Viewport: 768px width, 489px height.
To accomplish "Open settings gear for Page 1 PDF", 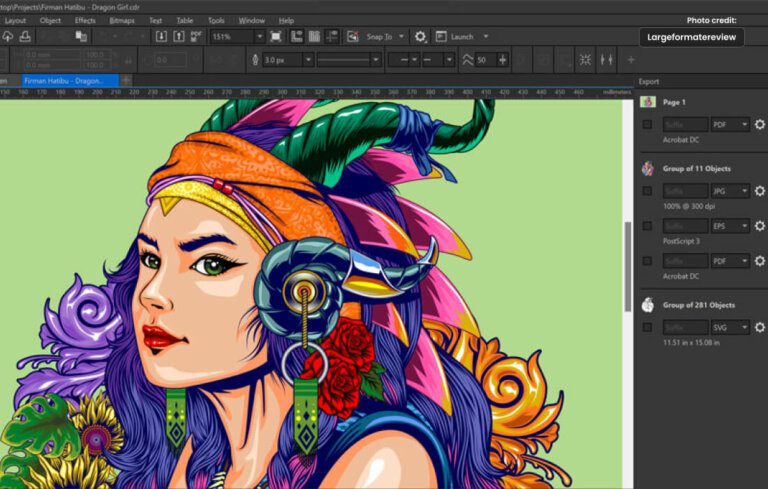I will click(760, 124).
